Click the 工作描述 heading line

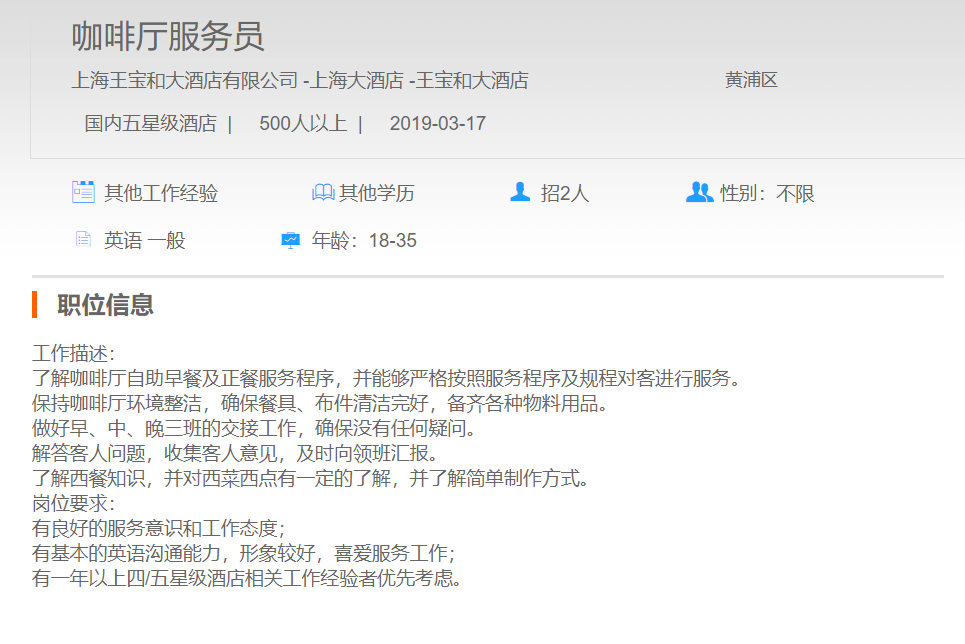(x=74, y=354)
